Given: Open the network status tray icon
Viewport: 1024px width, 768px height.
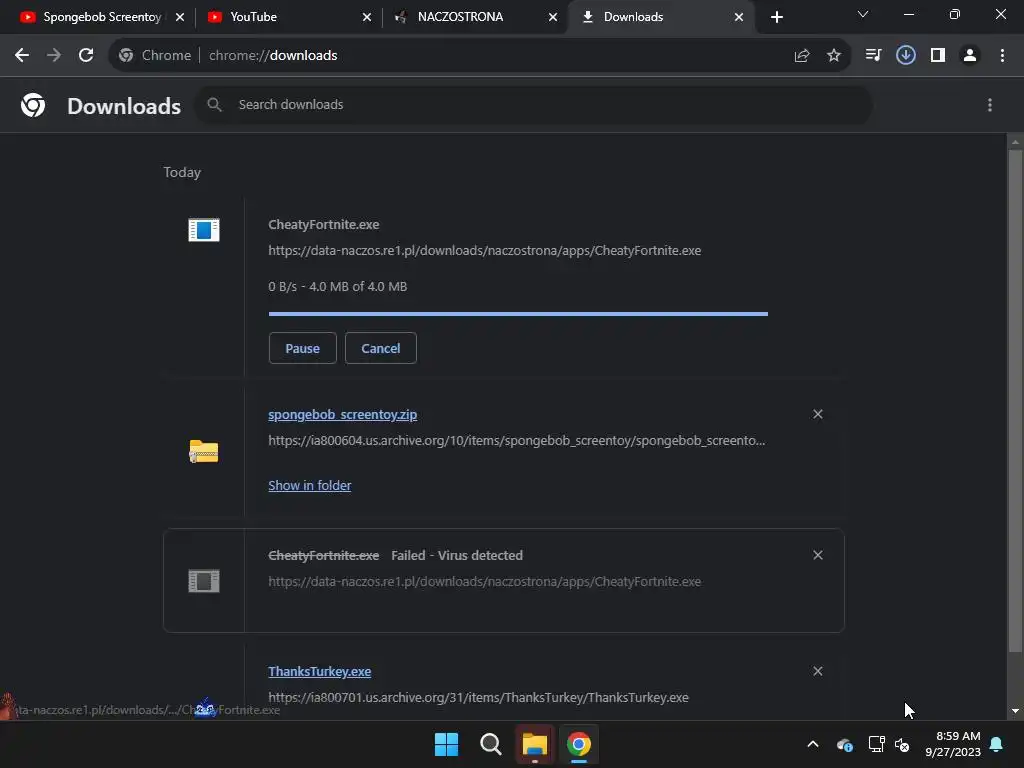Looking at the screenshot, I should (876, 744).
